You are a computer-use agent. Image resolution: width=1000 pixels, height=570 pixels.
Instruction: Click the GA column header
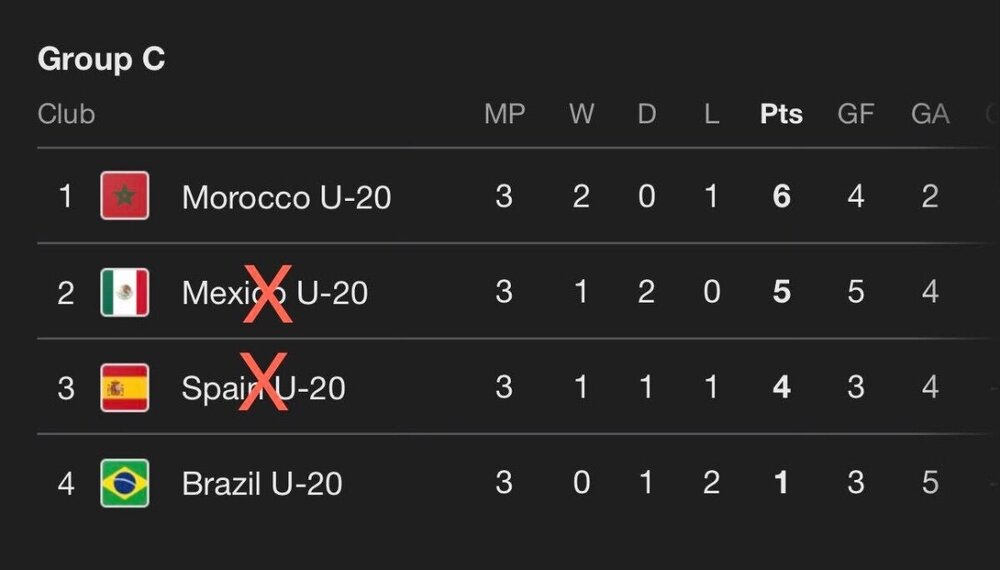[930, 114]
